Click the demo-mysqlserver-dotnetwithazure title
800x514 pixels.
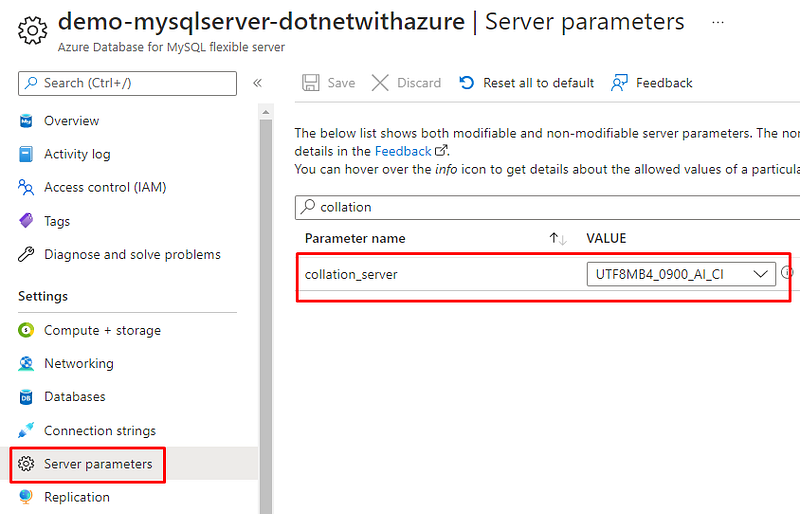[261, 21]
